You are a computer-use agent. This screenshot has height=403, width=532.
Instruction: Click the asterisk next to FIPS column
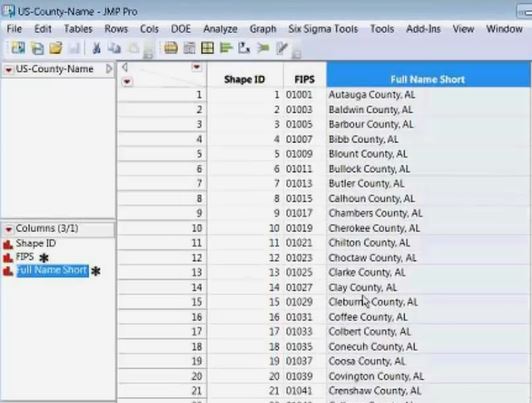click(x=44, y=258)
